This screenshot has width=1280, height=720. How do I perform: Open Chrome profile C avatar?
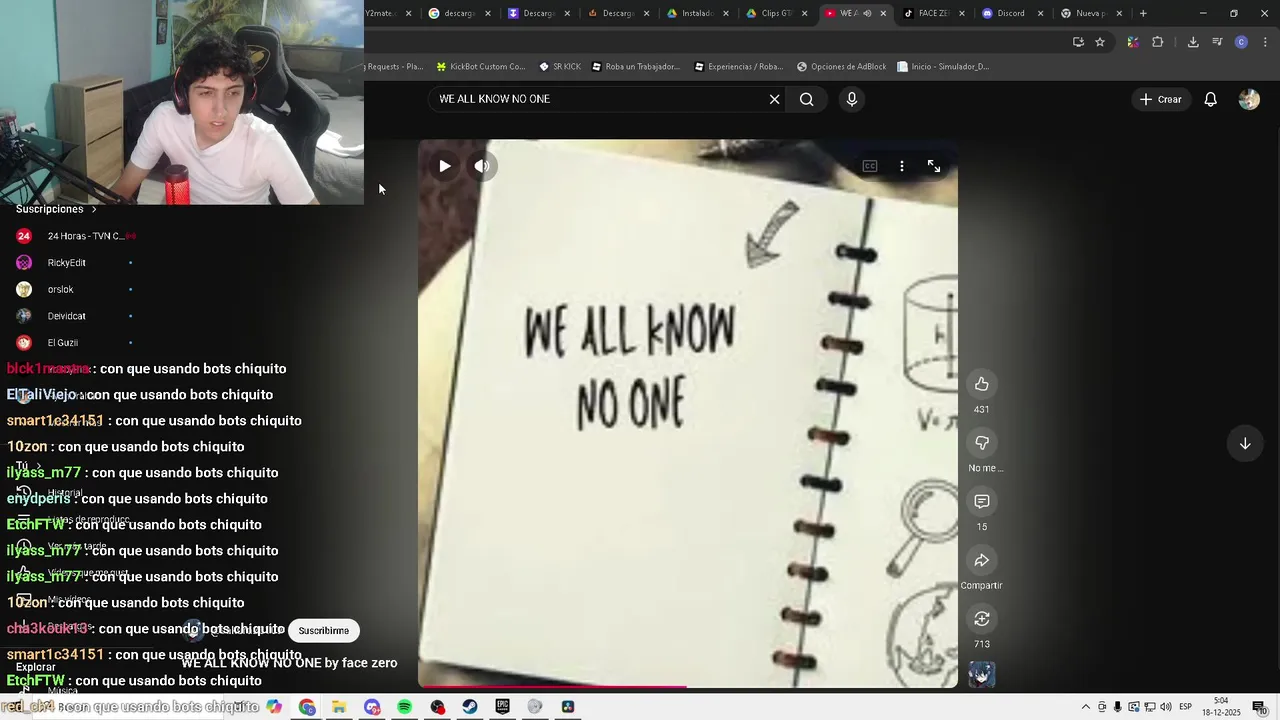1241,42
